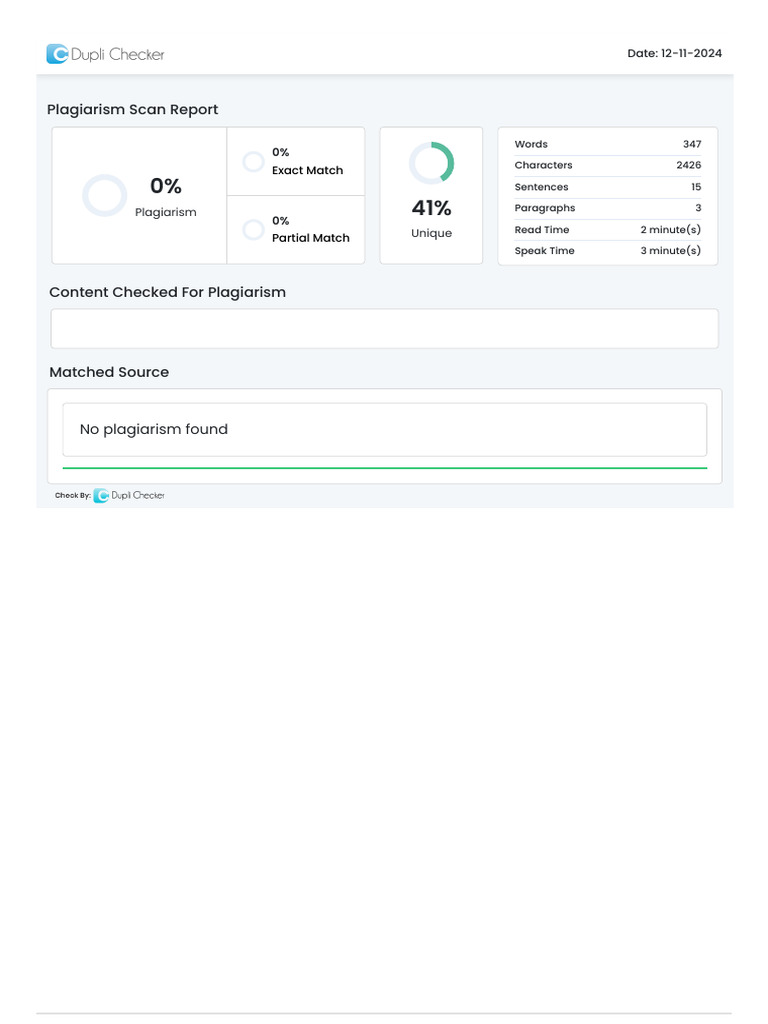Click the 41% Unique progress ring
This screenshot has width=768, height=1024.
point(432,163)
